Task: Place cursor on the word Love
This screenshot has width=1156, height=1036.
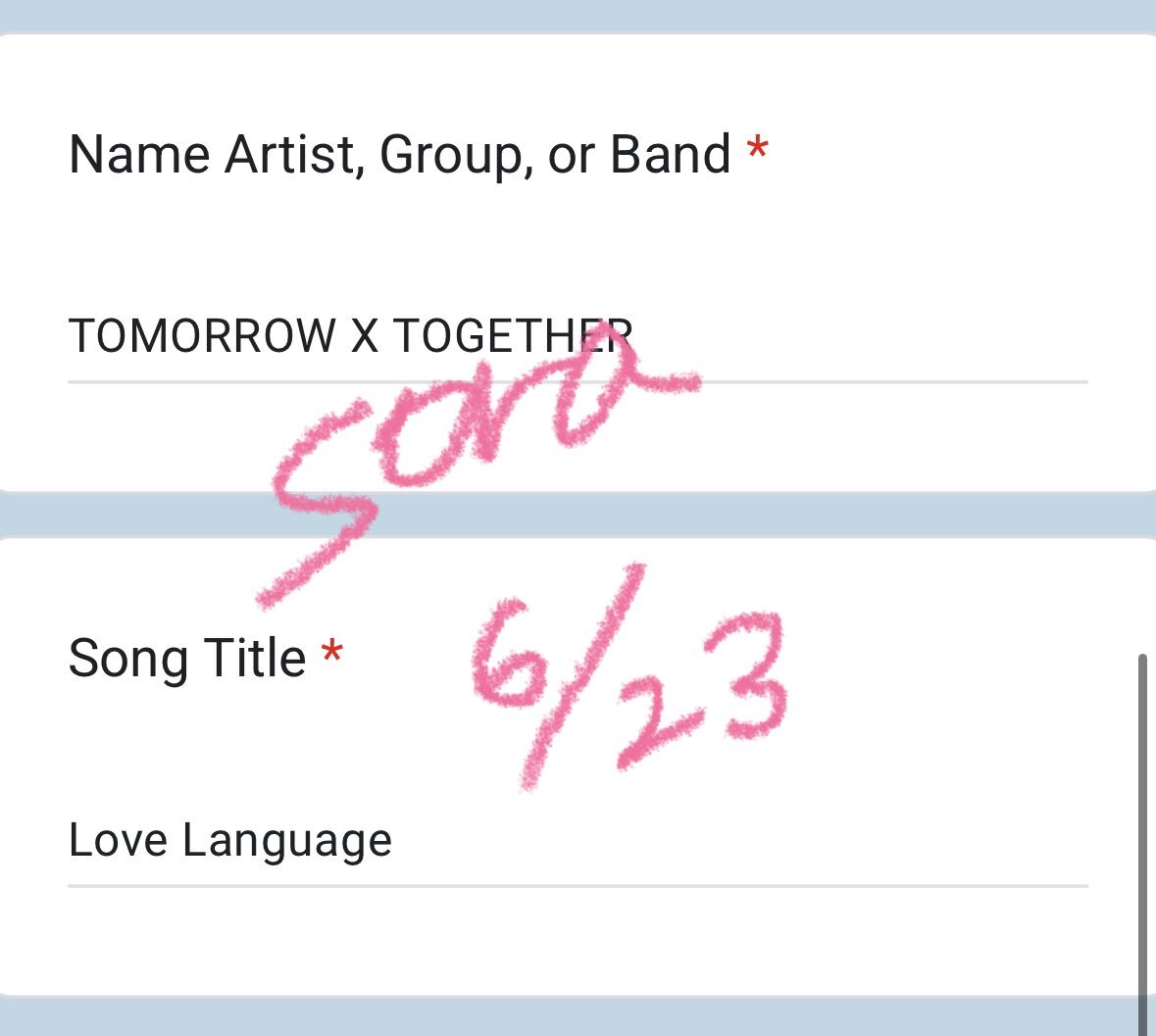Action: pyautogui.click(x=118, y=840)
